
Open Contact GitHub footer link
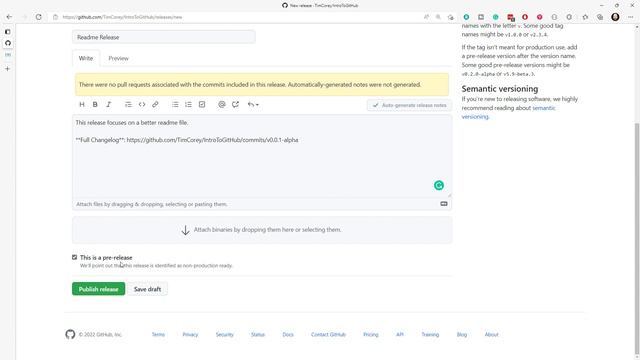coord(328,334)
